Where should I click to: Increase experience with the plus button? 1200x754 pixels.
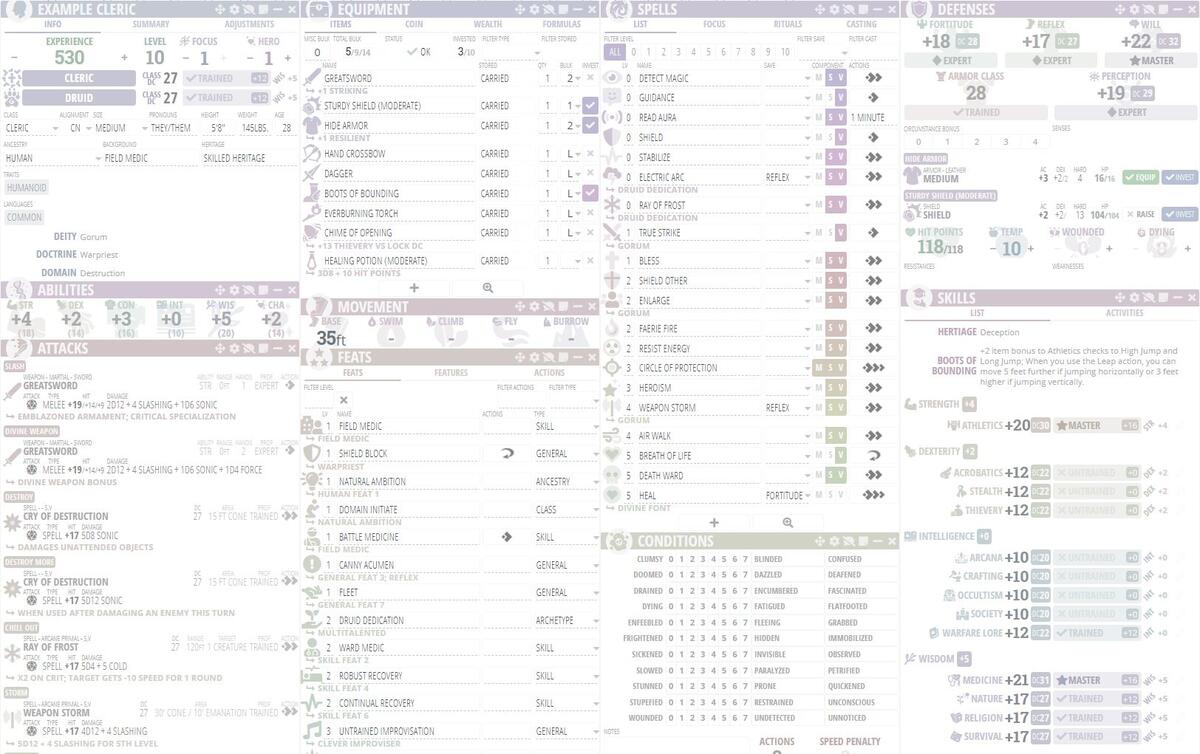pos(125,58)
